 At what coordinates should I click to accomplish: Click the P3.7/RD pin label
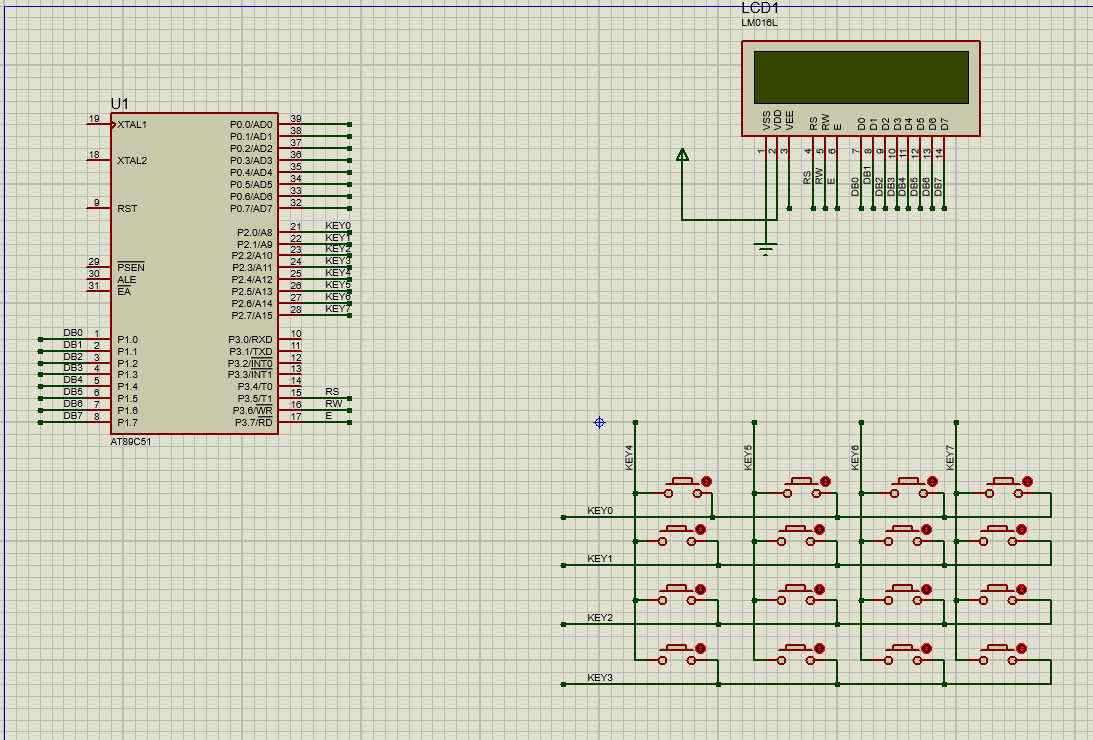click(253, 422)
